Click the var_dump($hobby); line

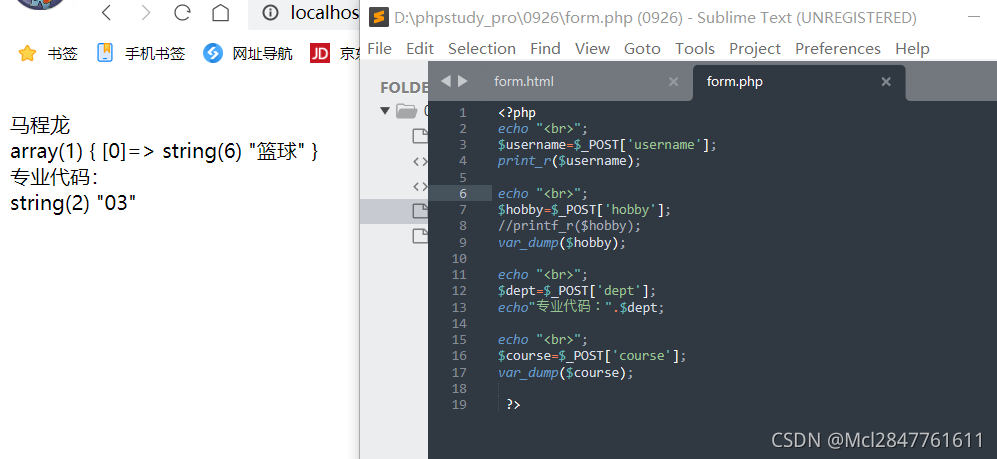click(562, 242)
